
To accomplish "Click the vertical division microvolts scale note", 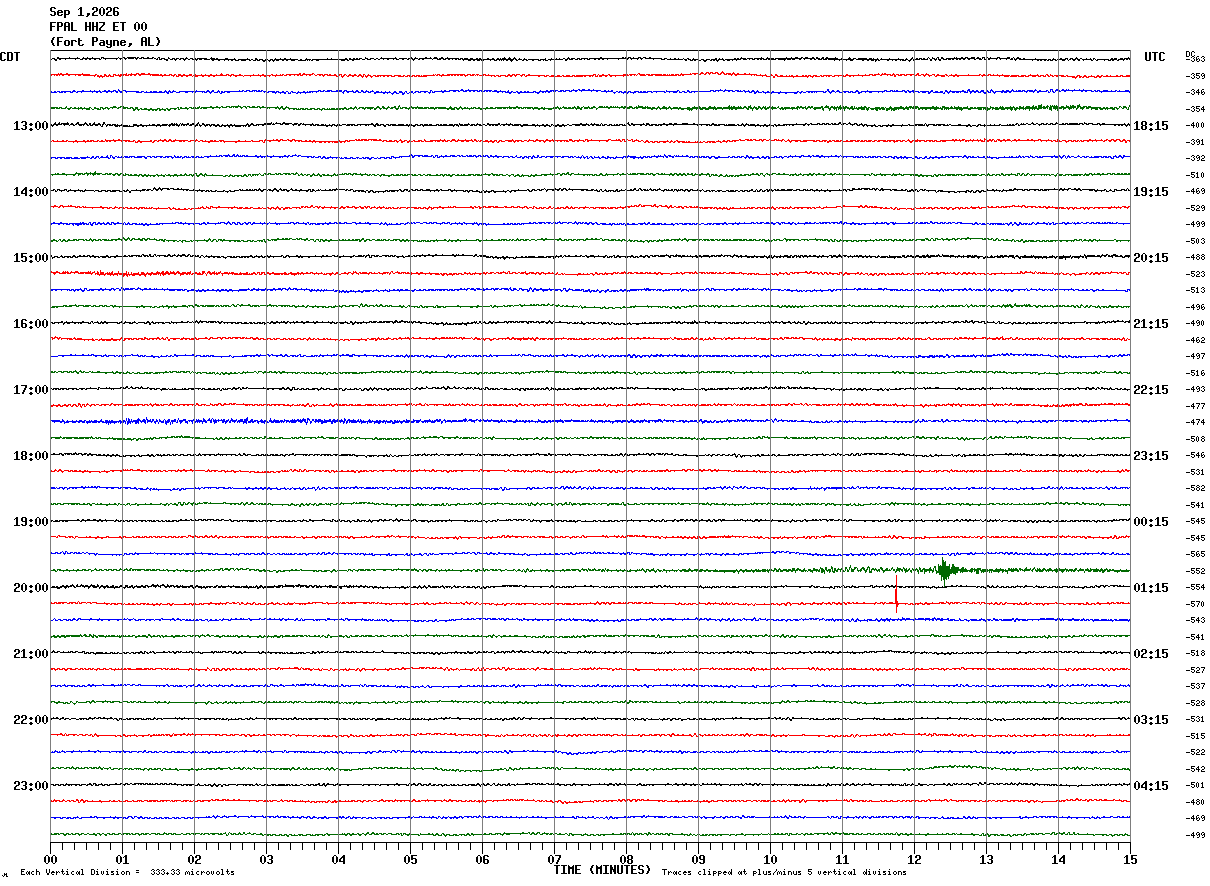I will tap(127, 873).
